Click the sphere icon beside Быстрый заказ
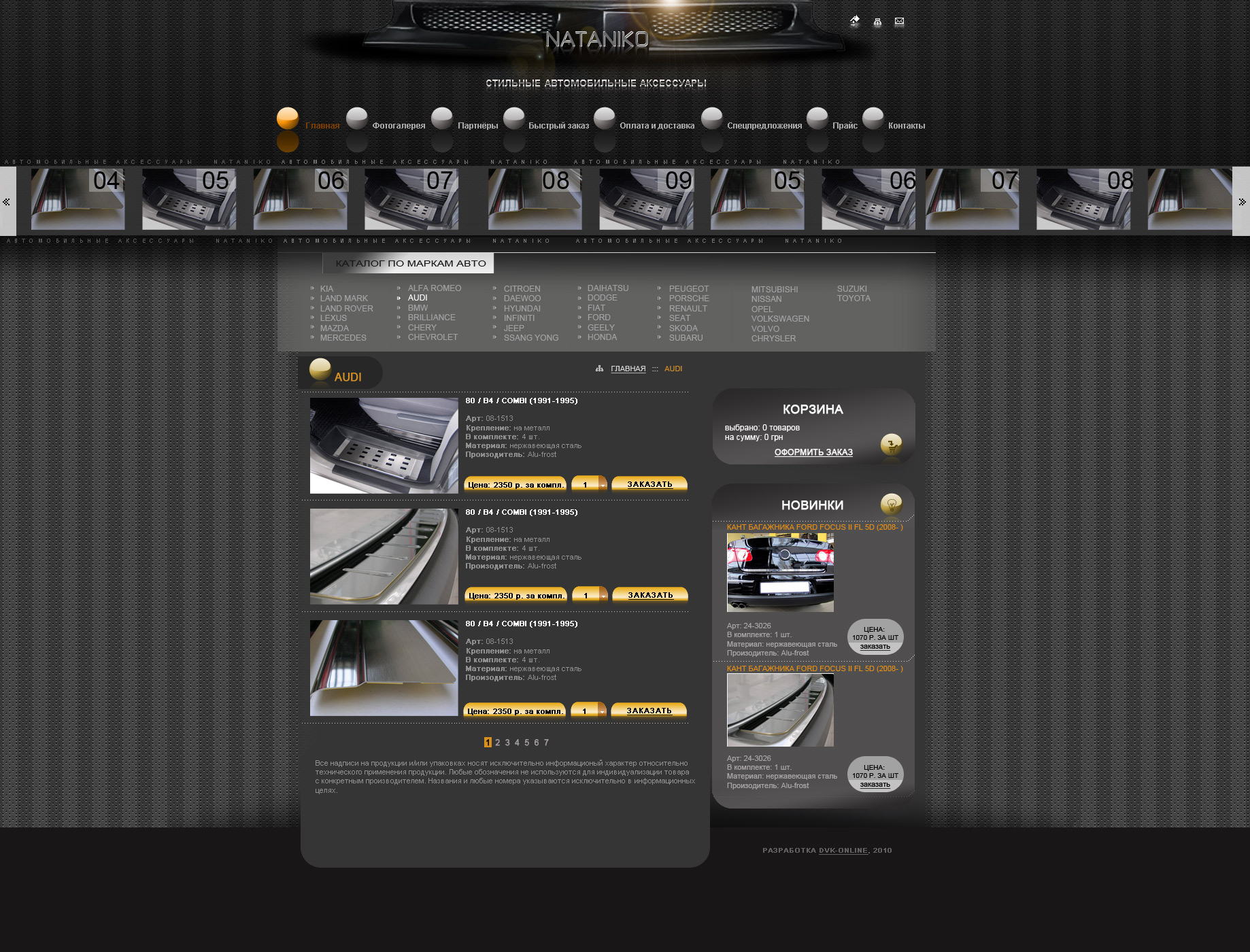Screen dimensions: 1250x952 pyautogui.click(x=514, y=118)
